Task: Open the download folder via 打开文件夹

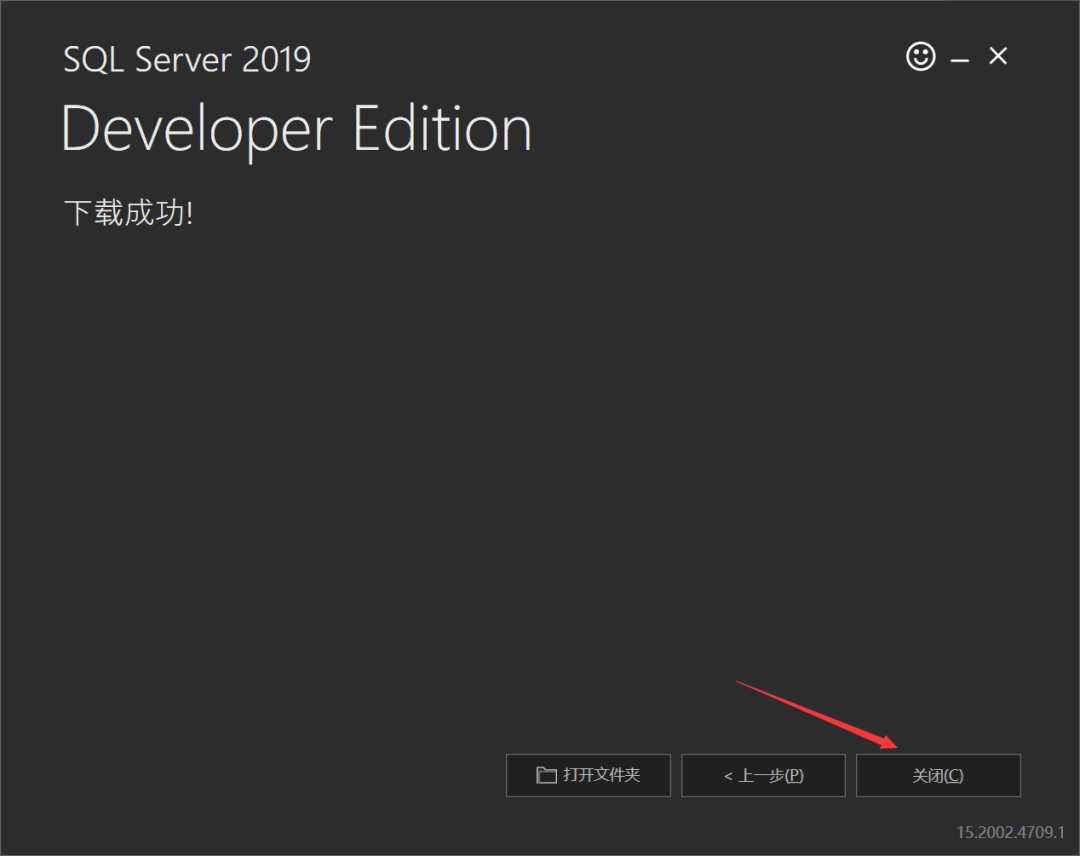Action: click(588, 775)
